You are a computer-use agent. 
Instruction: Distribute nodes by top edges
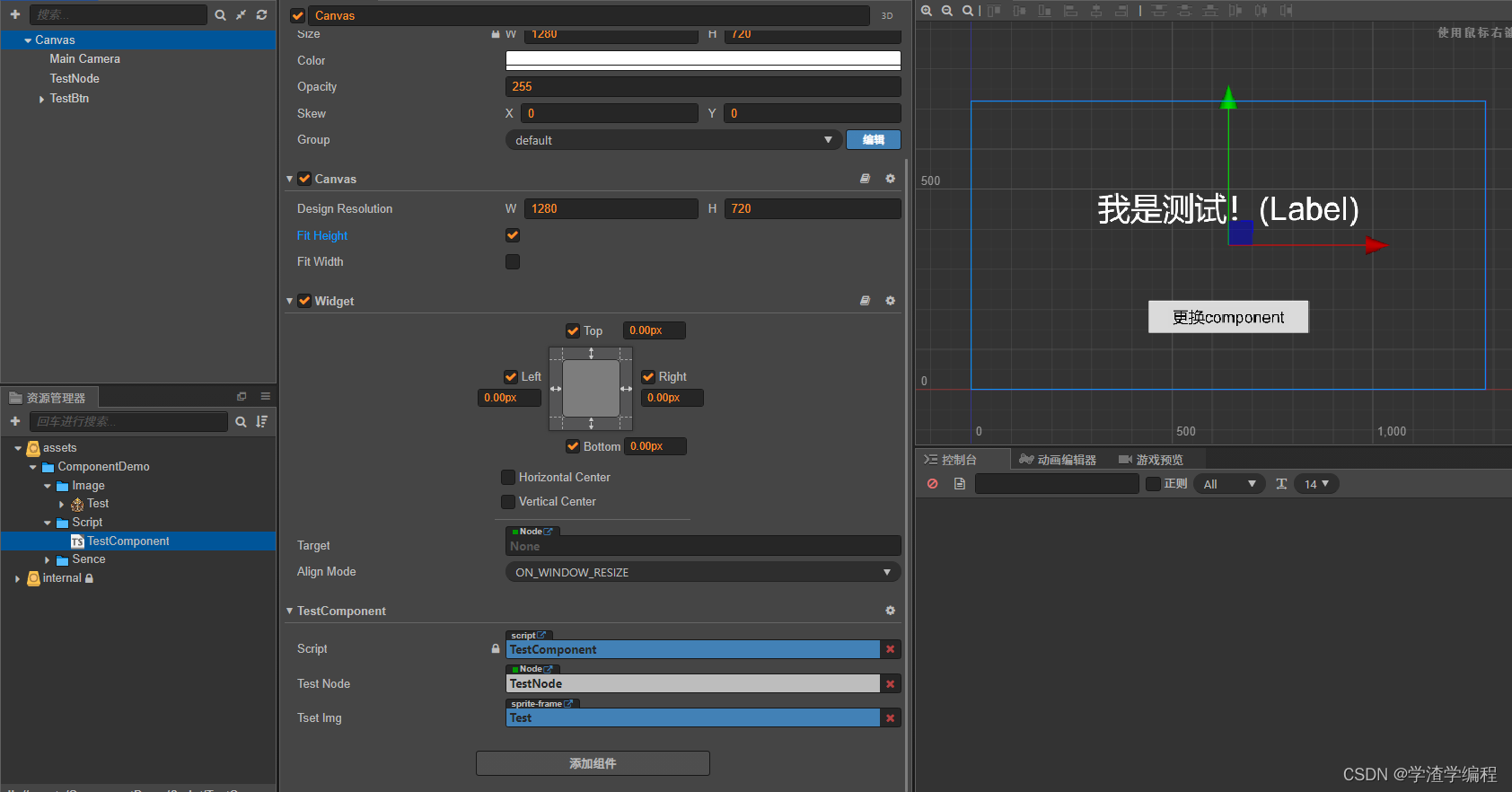coord(1158,11)
